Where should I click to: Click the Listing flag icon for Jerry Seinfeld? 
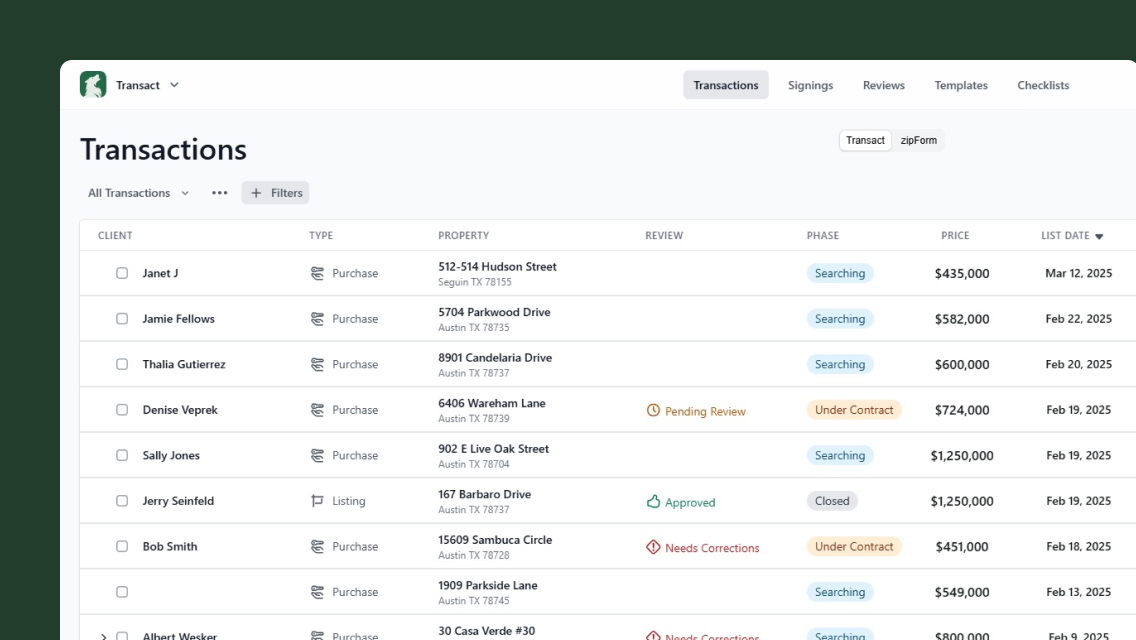click(318, 501)
